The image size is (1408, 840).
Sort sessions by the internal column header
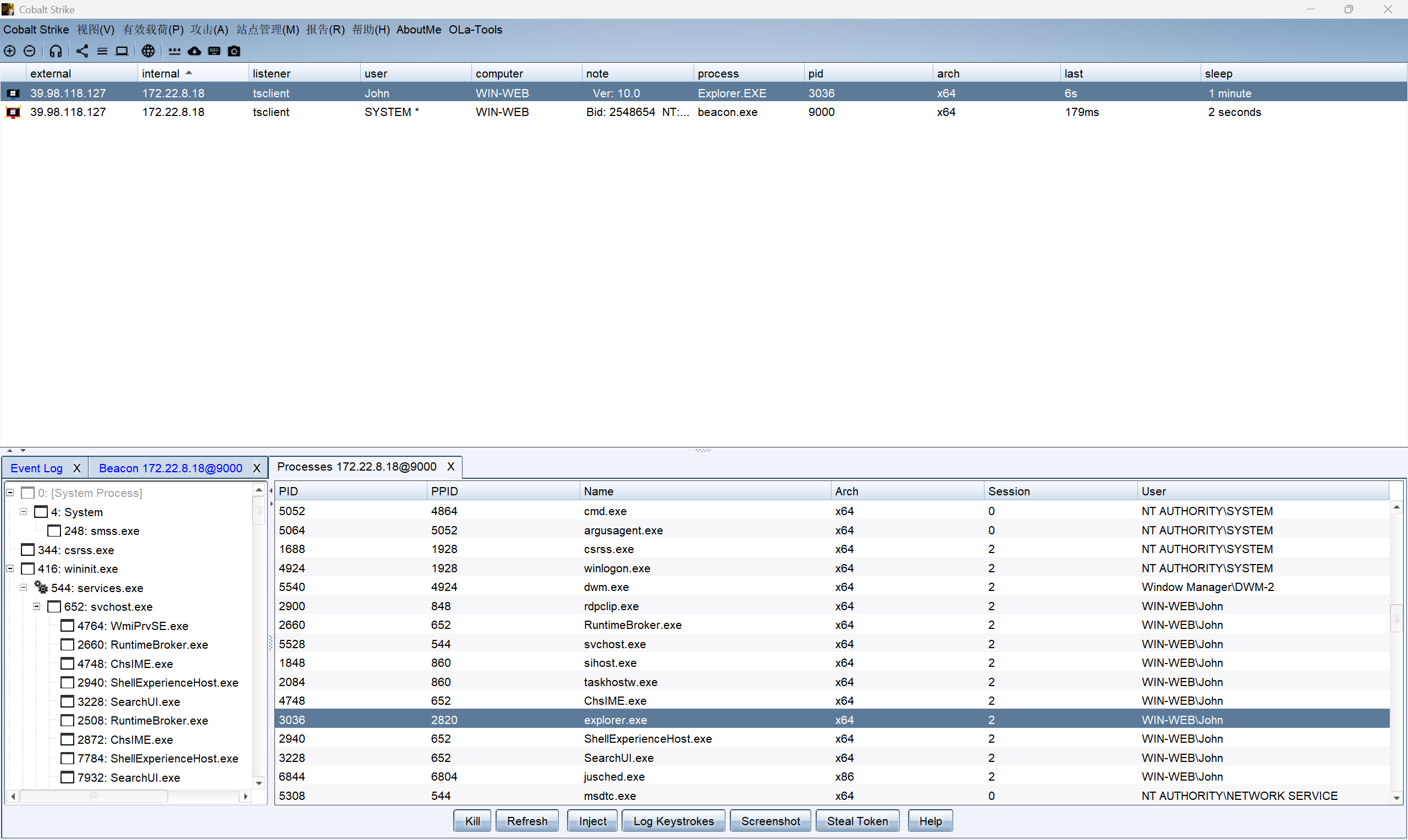tap(193, 74)
